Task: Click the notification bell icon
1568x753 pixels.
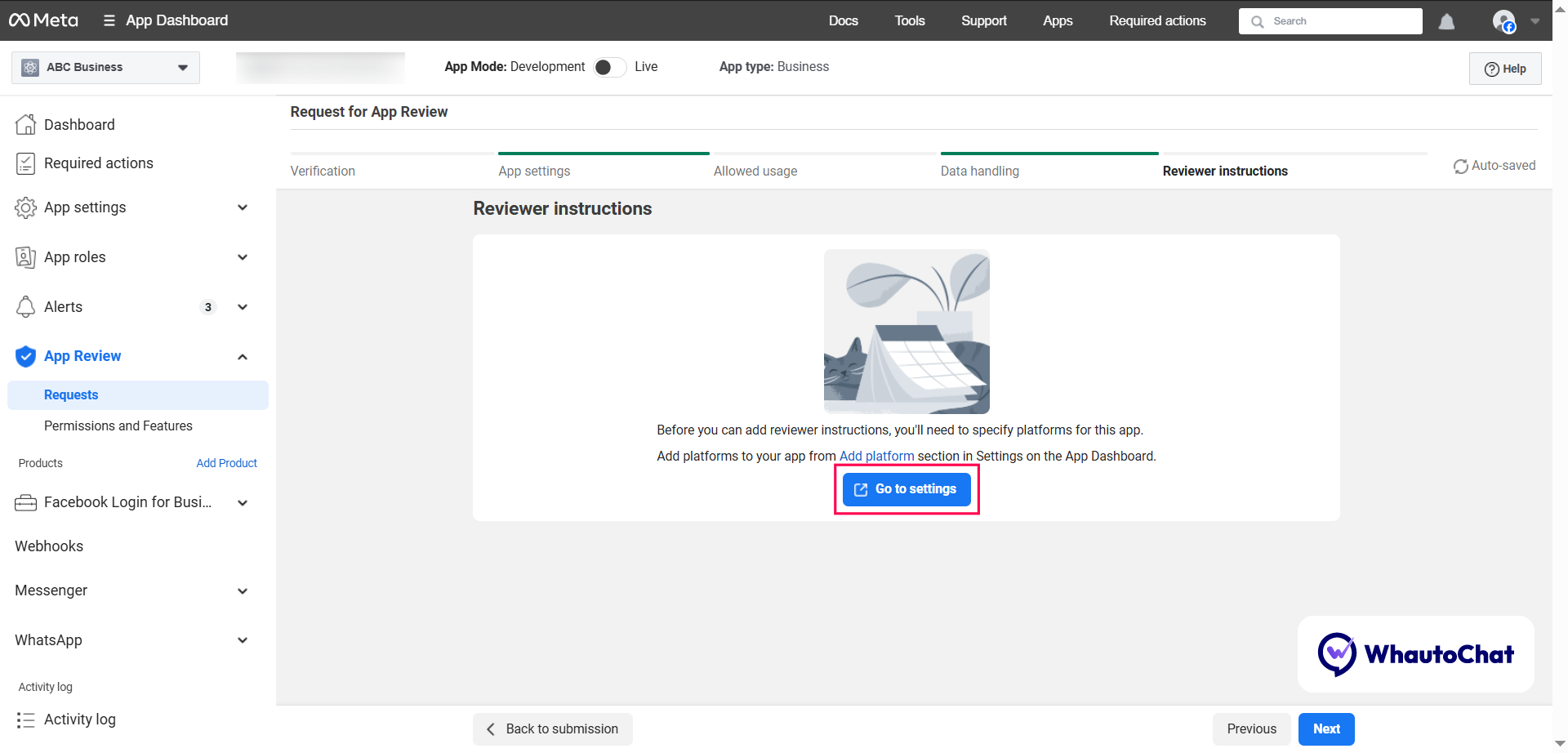Action: click(1446, 21)
